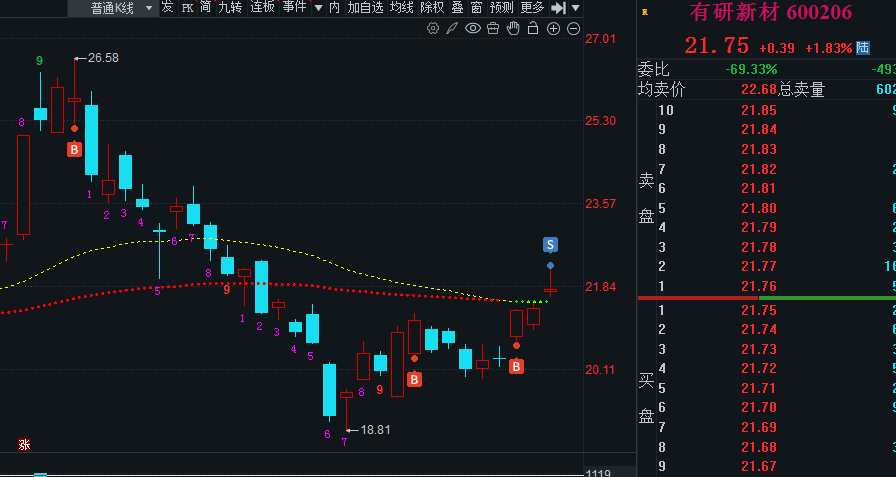This screenshot has height=477, width=896.
Task: Click the 均卖价 22.68 value
Action: pyautogui.click(x=759, y=89)
